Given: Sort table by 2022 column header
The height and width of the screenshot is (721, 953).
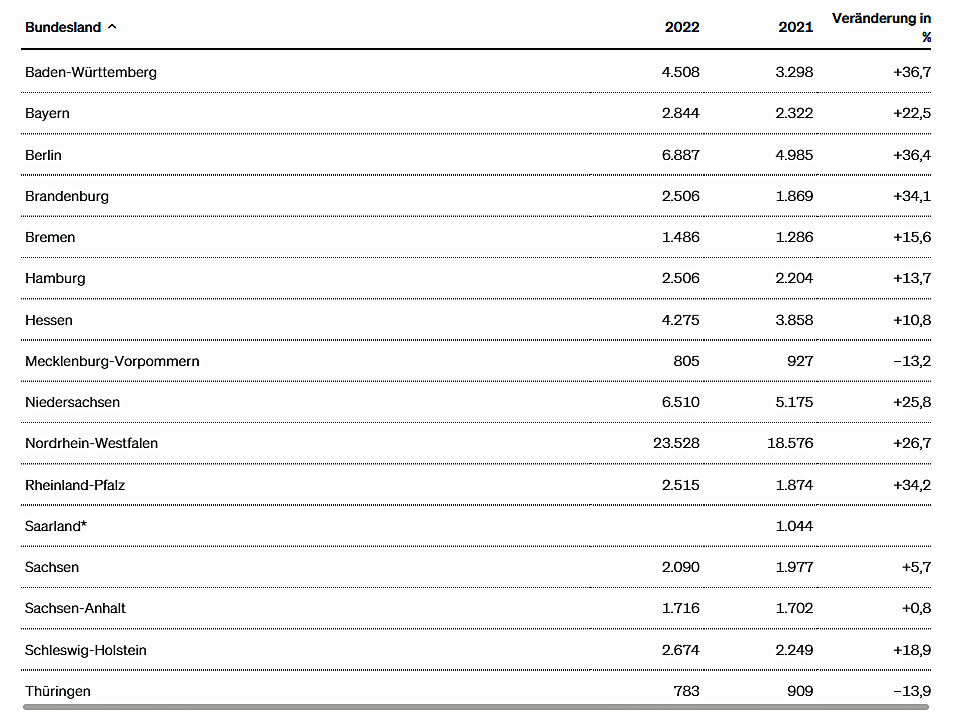Looking at the screenshot, I should (682, 27).
